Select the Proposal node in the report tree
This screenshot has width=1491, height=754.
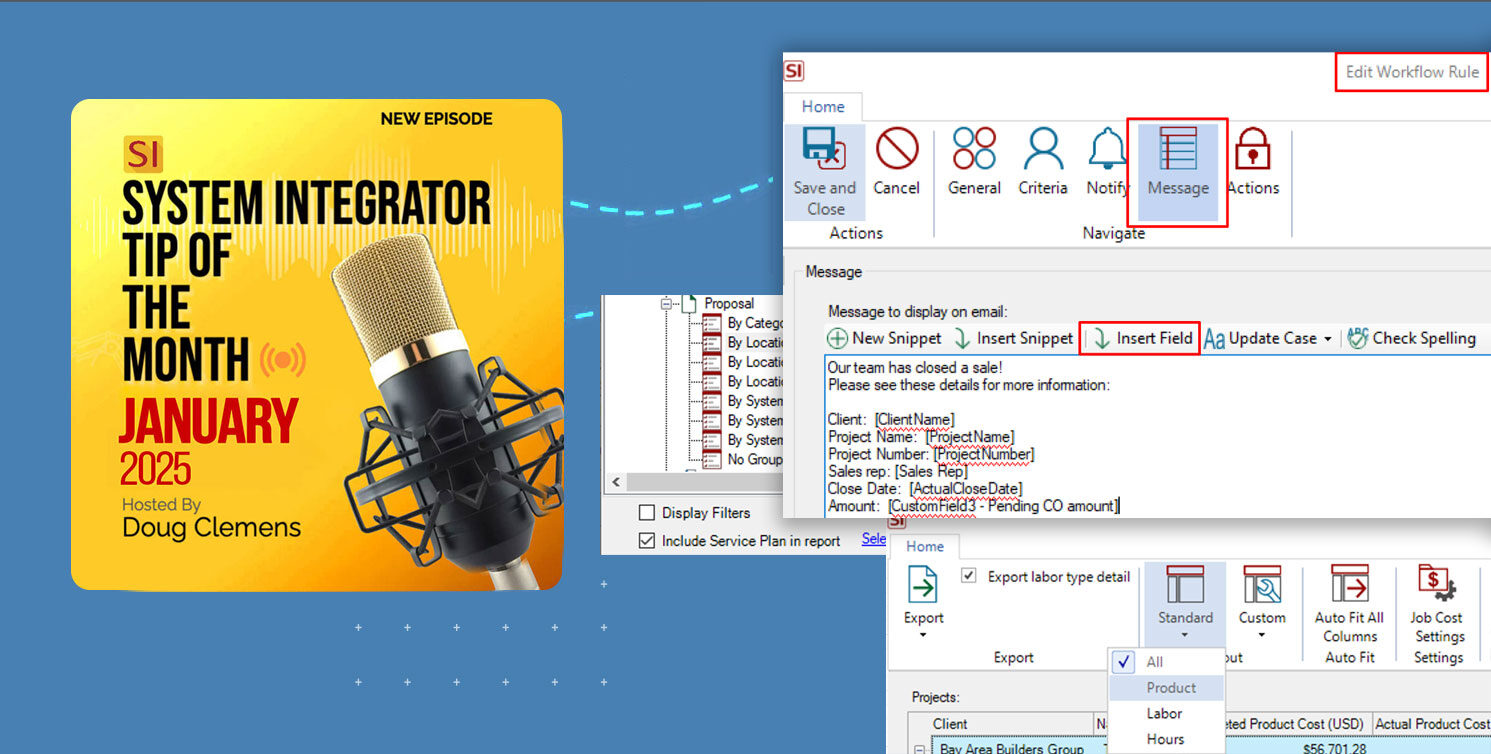point(729,303)
